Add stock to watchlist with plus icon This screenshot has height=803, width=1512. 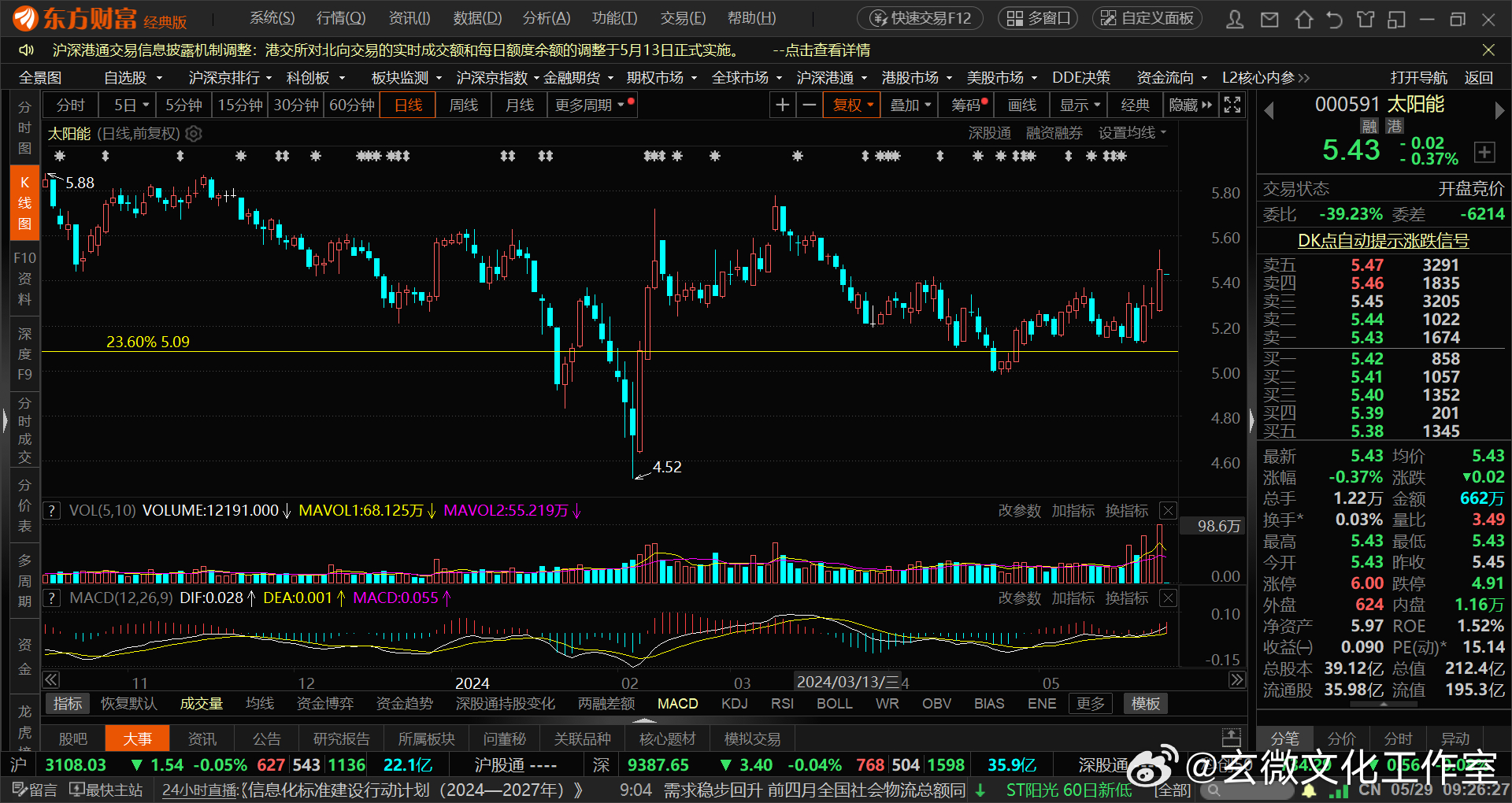tap(1484, 152)
